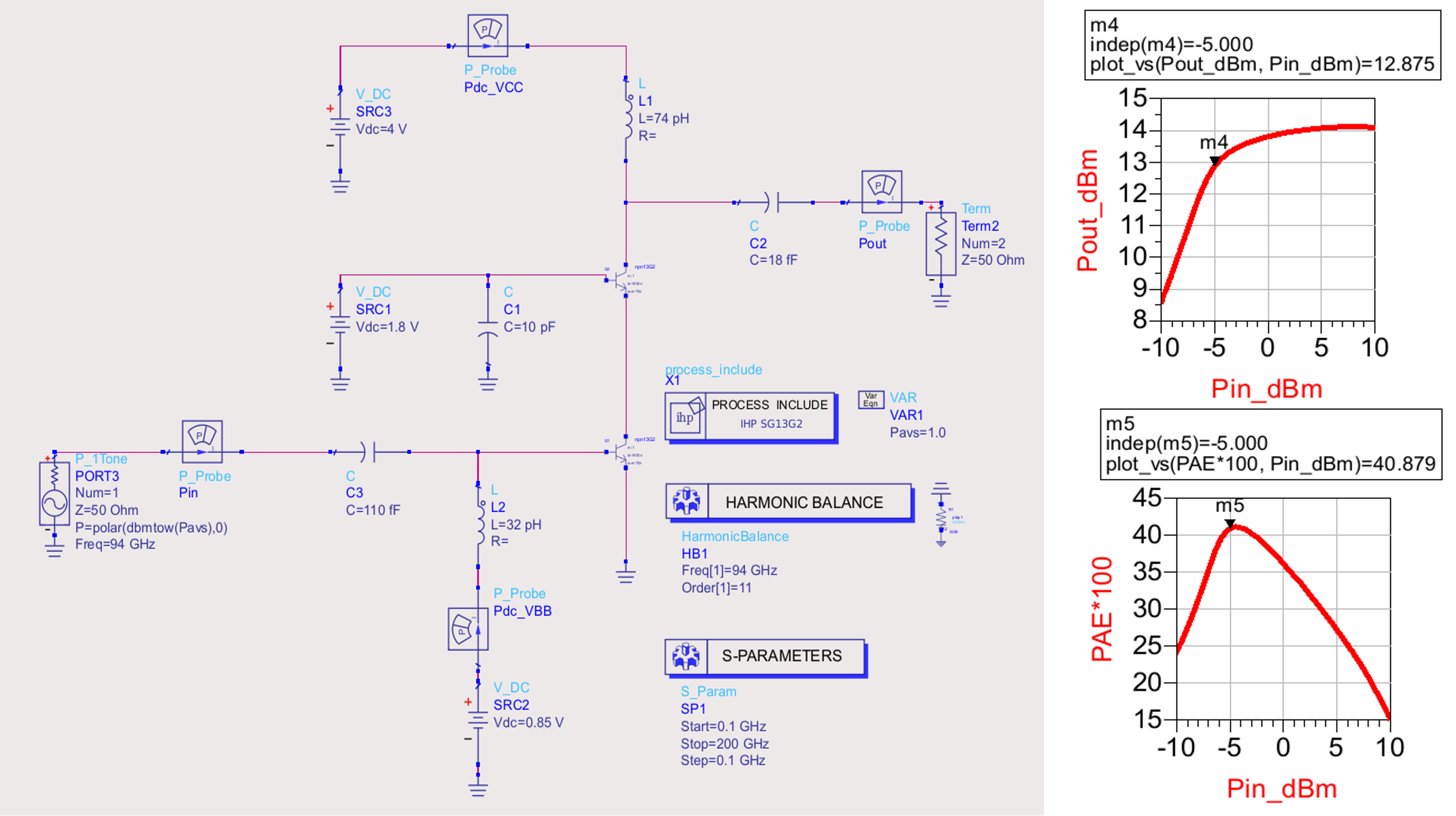Click the Pout_dBm axis label
The image size is (1456, 816).
[x=1087, y=210]
